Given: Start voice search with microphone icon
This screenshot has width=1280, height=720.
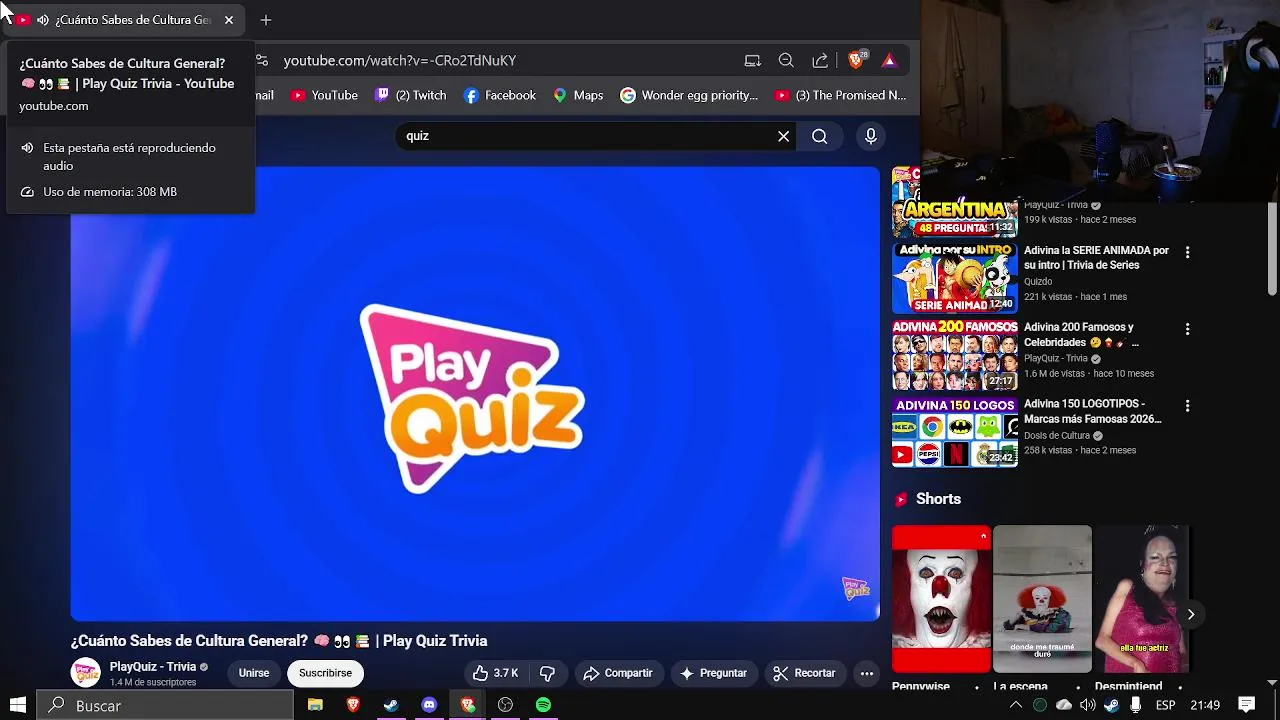Looking at the screenshot, I should tap(871, 136).
